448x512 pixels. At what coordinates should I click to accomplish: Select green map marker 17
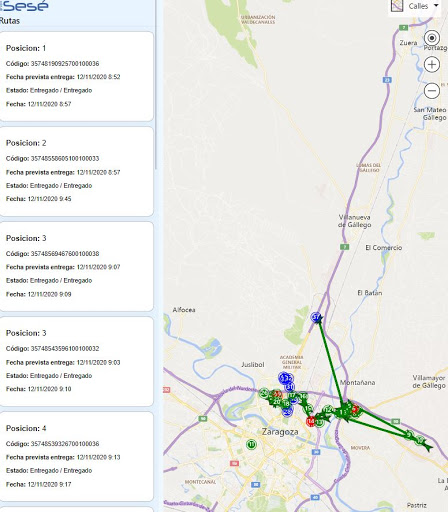point(292,396)
